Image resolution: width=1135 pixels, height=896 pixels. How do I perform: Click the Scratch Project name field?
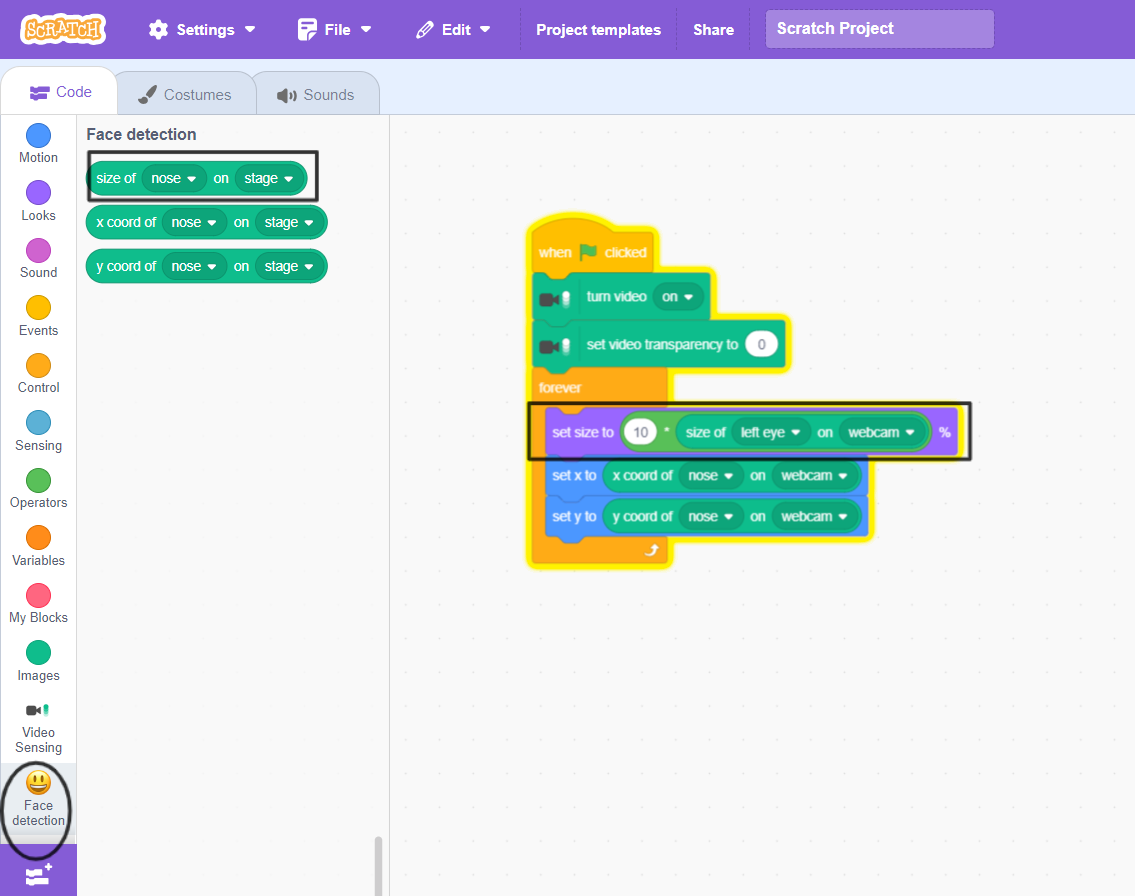click(878, 28)
